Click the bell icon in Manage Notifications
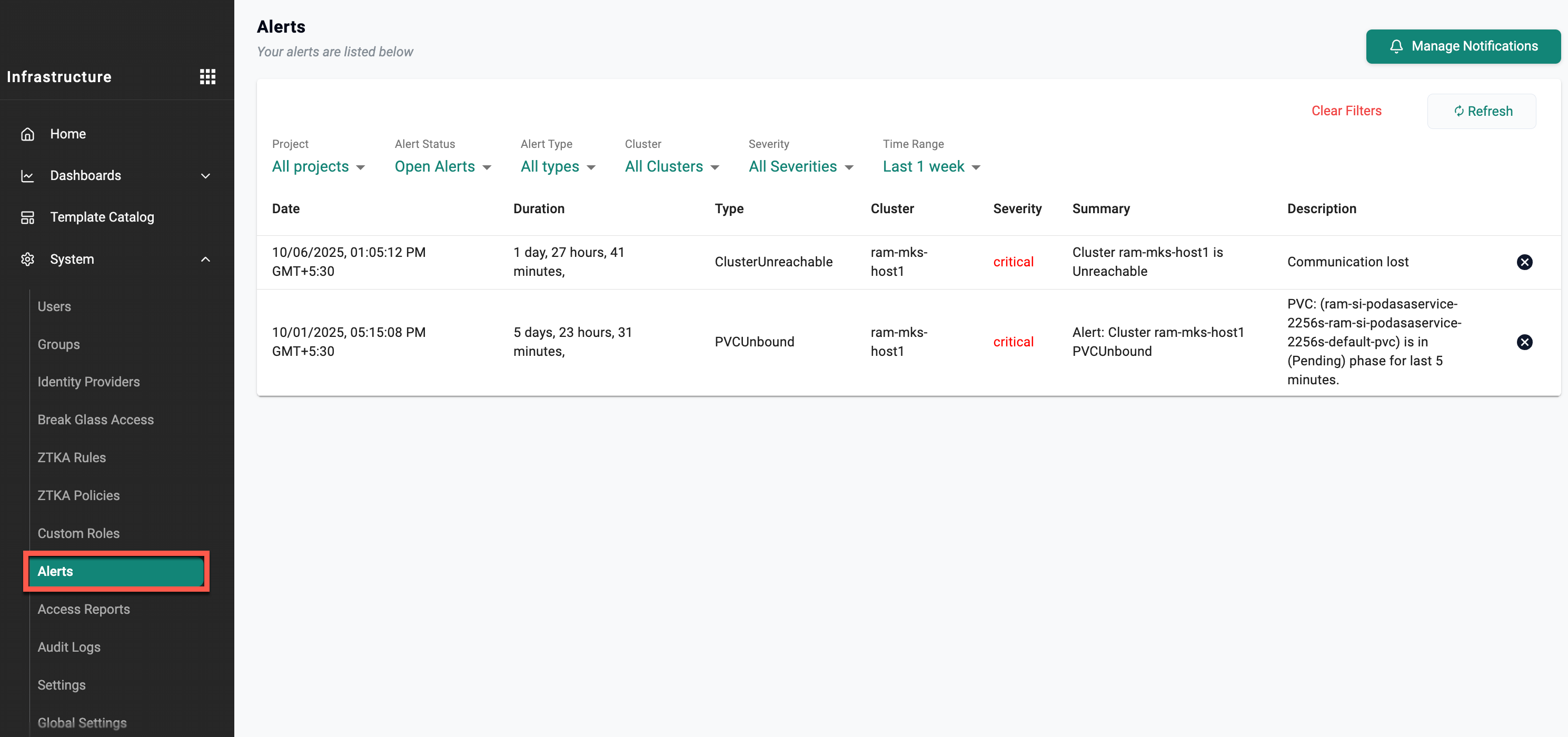The height and width of the screenshot is (737, 1568). 1396,46
